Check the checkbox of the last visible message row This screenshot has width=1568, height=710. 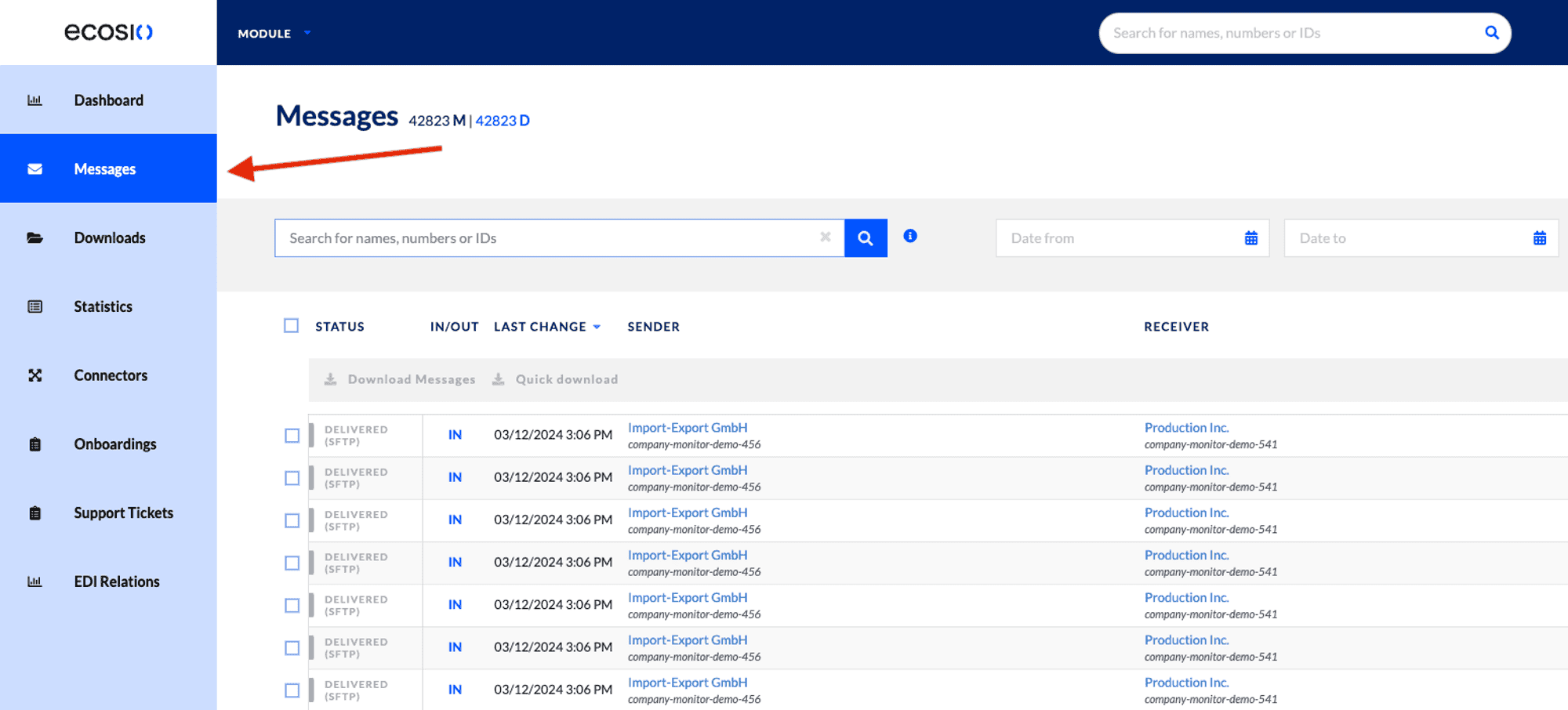(x=292, y=690)
